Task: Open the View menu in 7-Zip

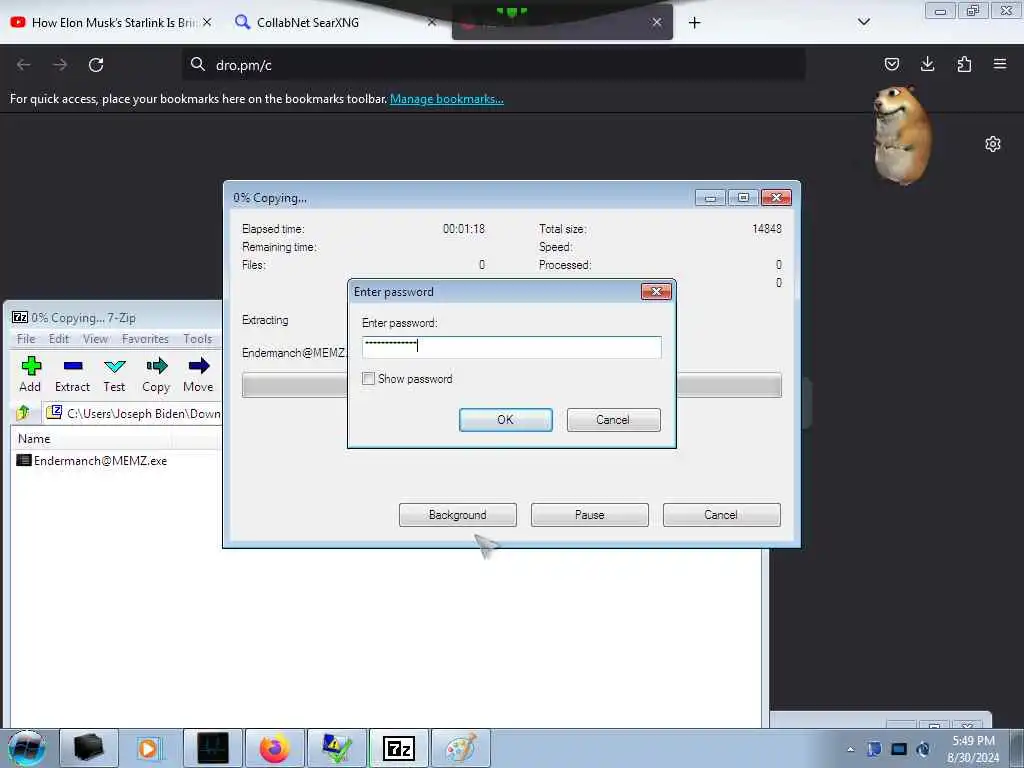Action: 95,338
